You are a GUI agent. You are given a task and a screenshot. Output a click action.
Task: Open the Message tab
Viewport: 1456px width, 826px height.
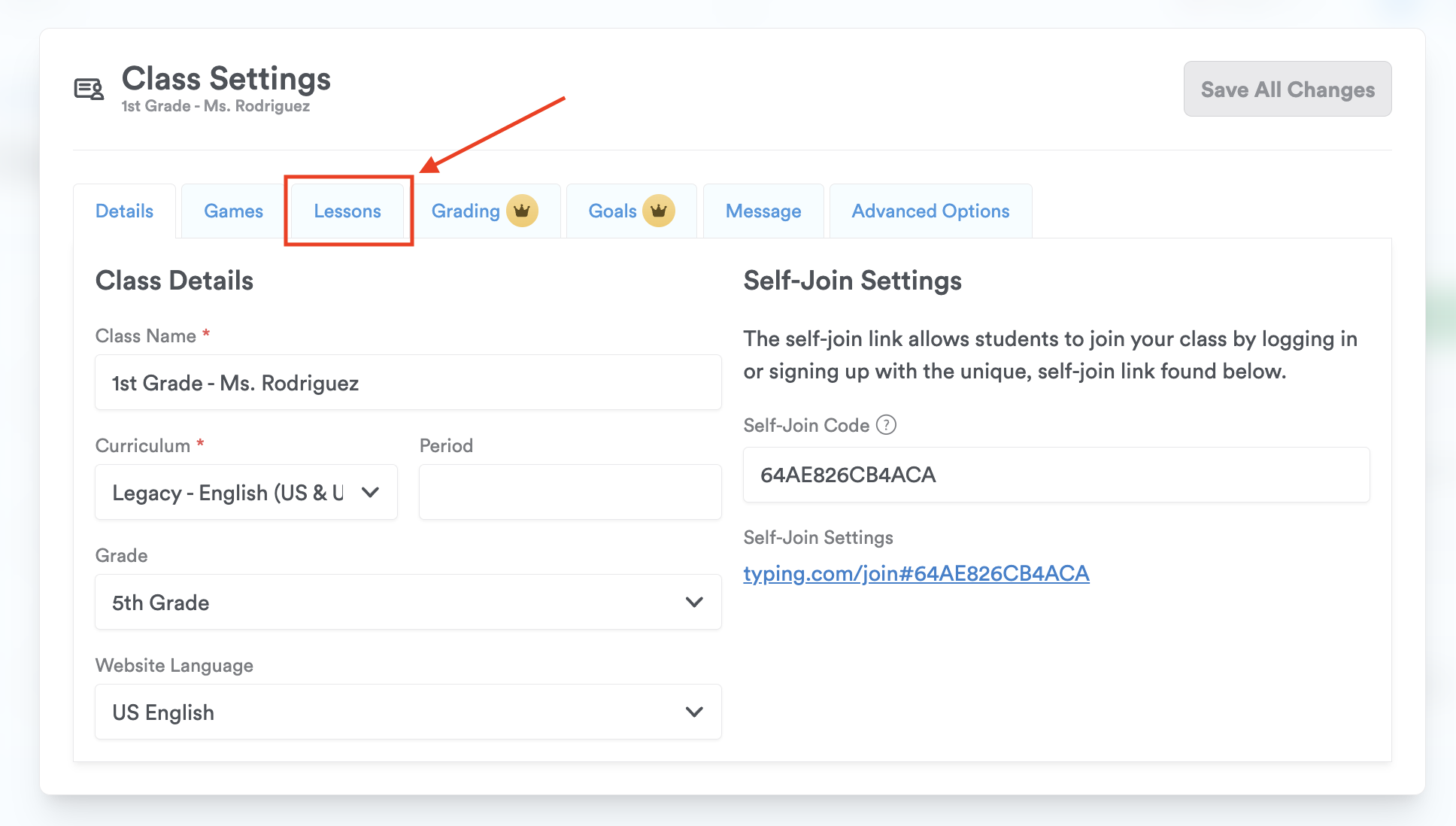point(763,211)
